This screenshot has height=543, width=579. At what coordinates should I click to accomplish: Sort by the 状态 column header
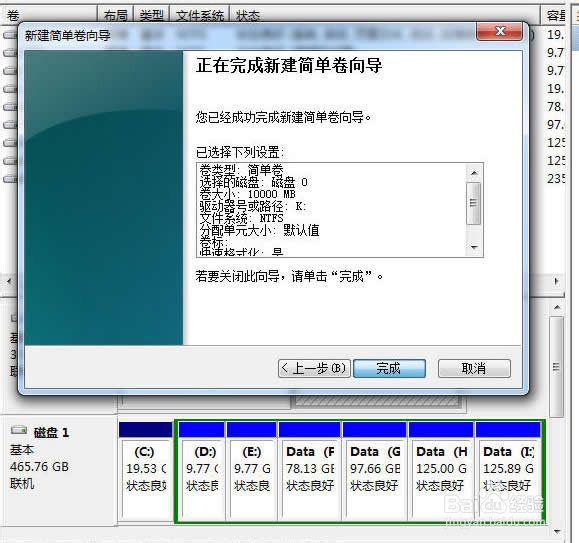coord(384,16)
